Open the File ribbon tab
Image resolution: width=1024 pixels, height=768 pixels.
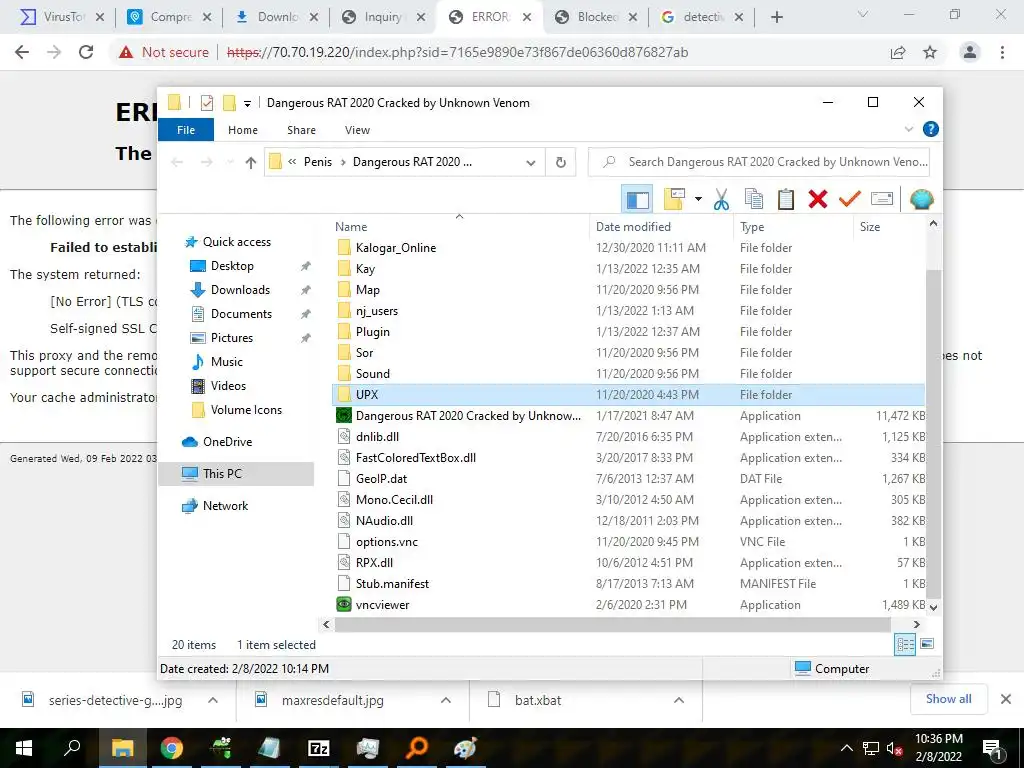point(186,130)
